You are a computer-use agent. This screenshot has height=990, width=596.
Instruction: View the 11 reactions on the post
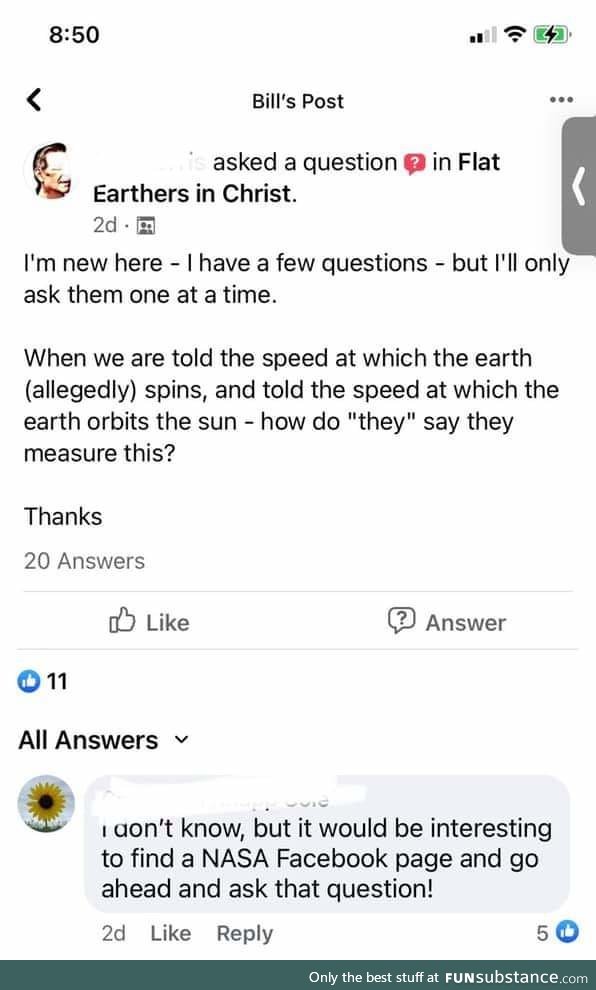42,681
